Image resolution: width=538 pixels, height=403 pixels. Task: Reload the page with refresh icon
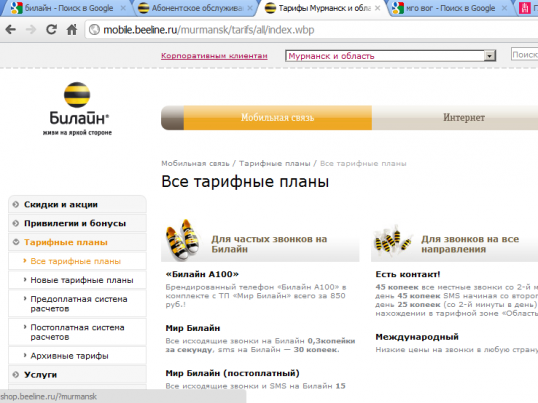(x=51, y=29)
